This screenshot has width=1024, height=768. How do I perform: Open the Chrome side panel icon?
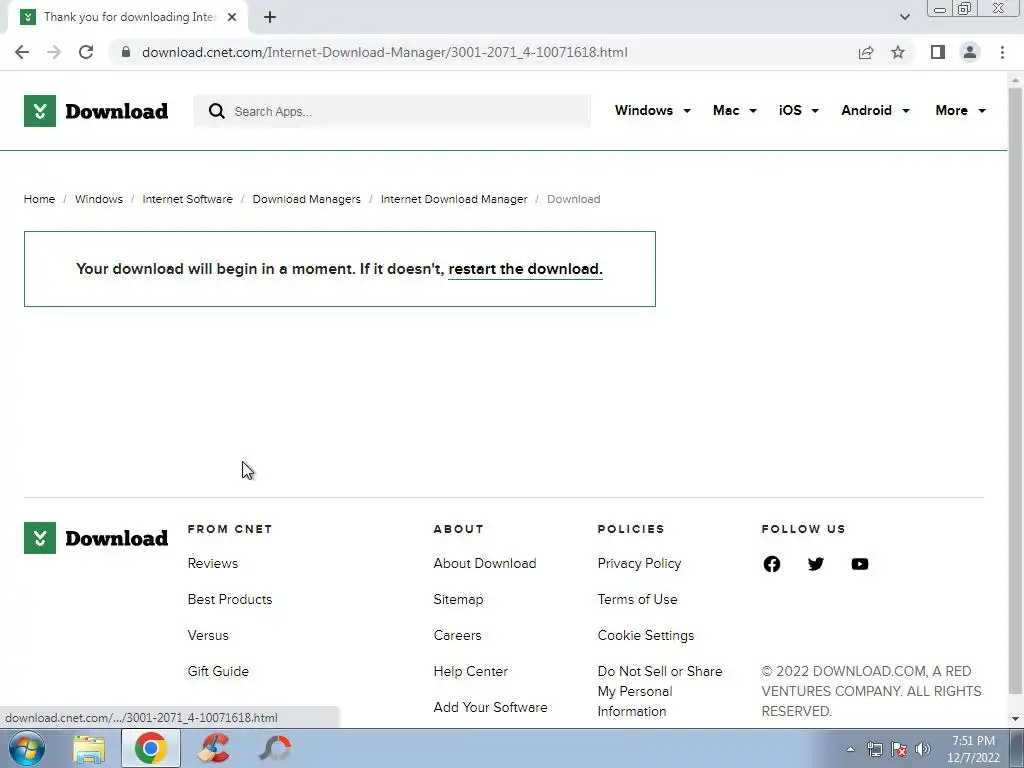tap(938, 52)
